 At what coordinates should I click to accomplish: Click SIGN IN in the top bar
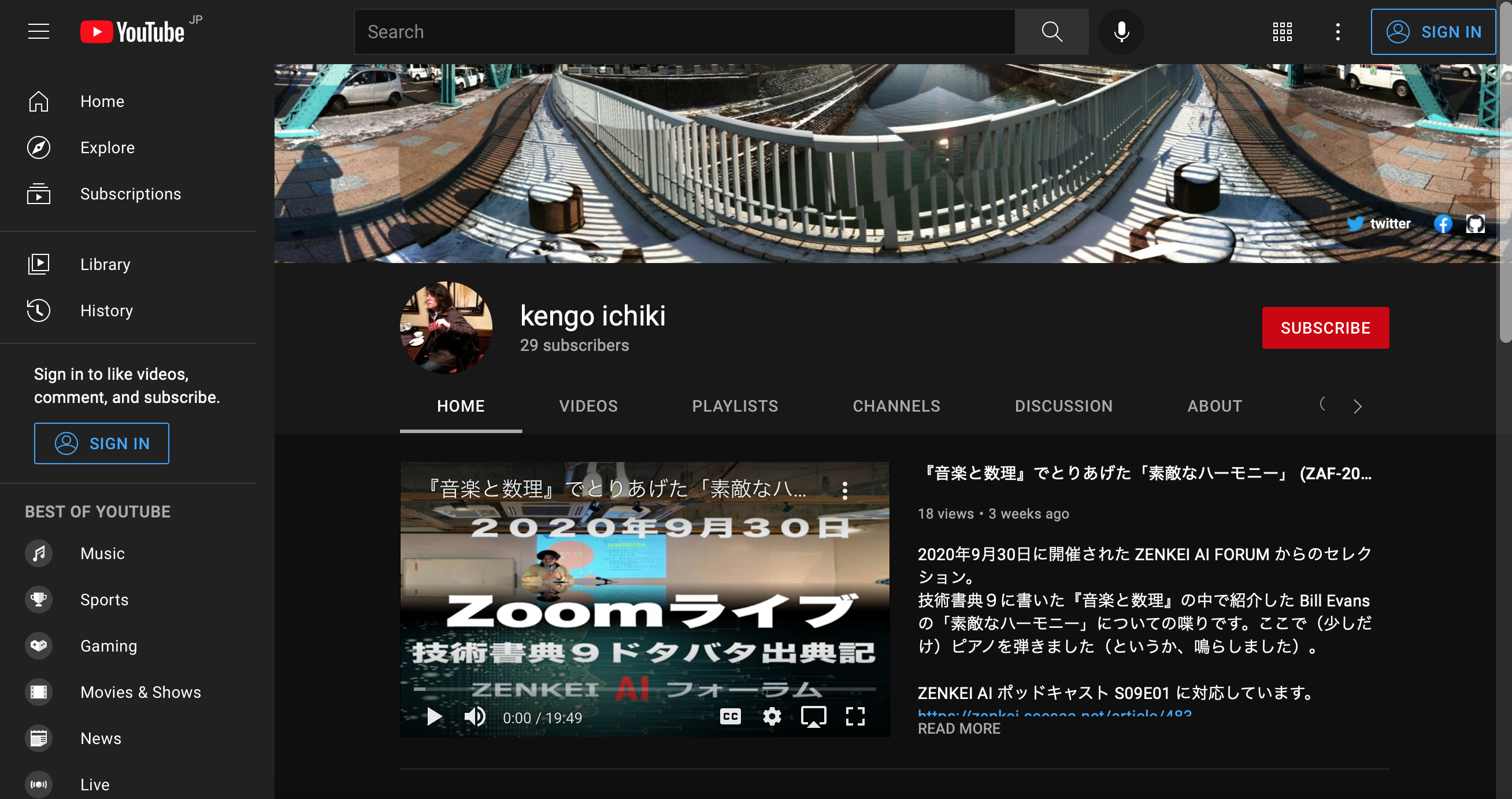[1433, 32]
